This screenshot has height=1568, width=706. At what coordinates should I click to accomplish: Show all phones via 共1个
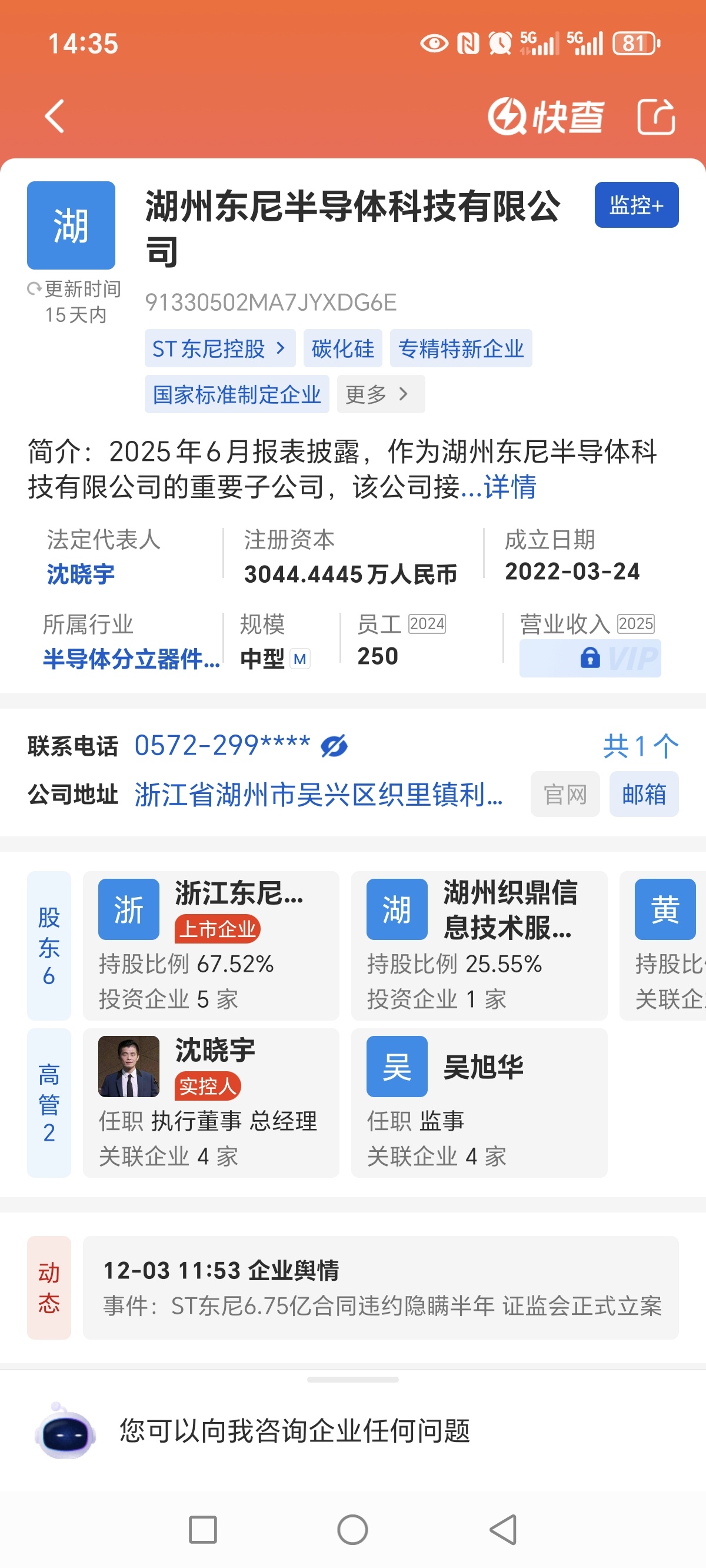(640, 746)
